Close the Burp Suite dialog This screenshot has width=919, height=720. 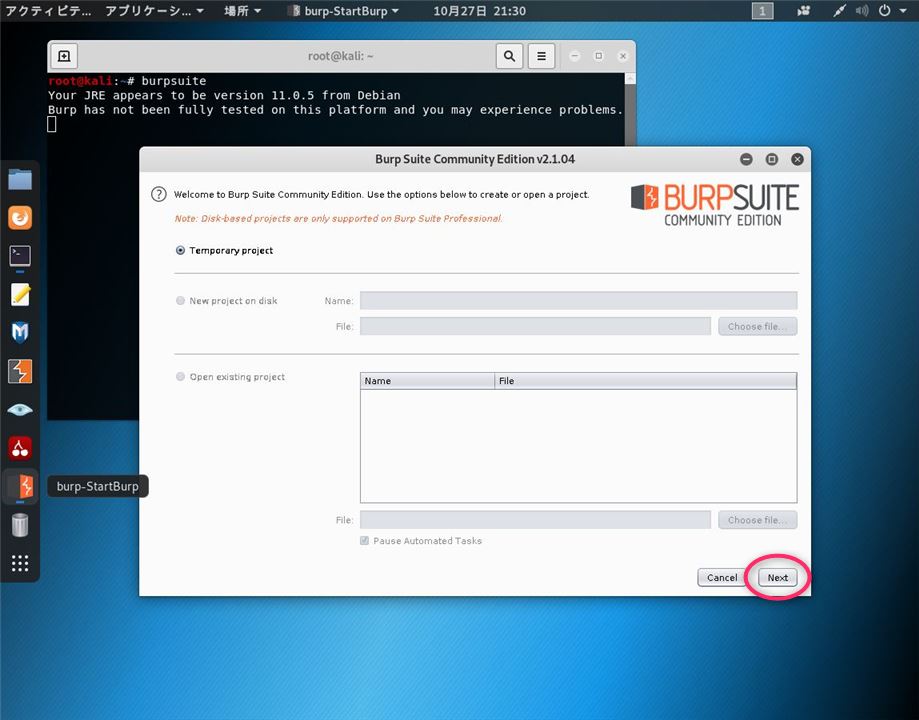click(x=797, y=159)
